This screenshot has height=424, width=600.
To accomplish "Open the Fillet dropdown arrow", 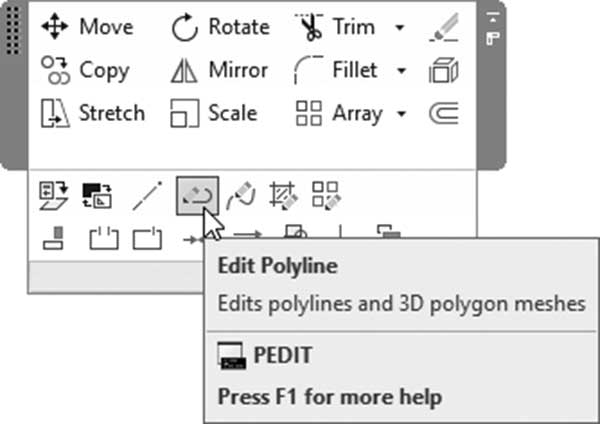I will pos(401,71).
